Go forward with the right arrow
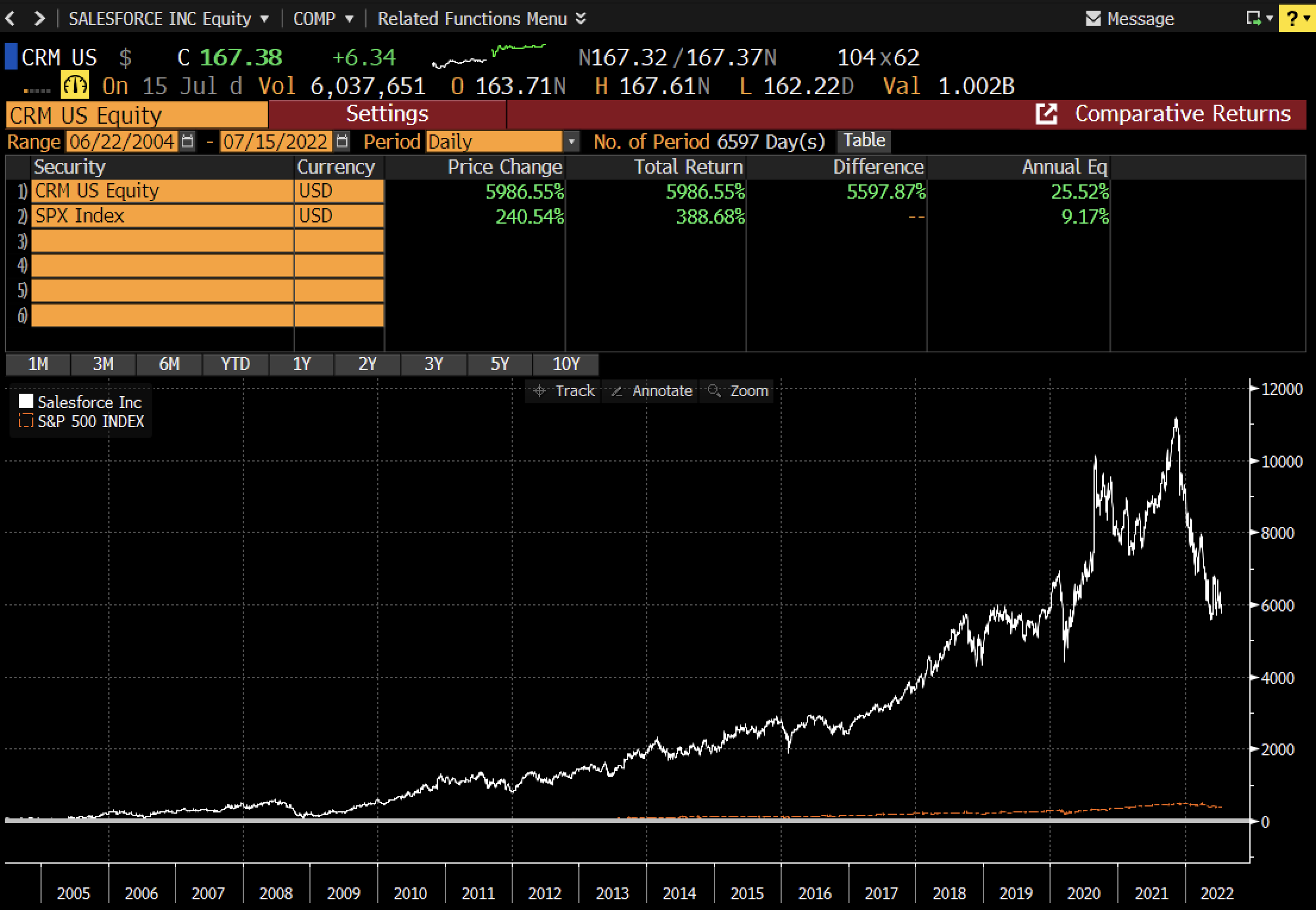This screenshot has height=910, width=1316. (x=39, y=18)
